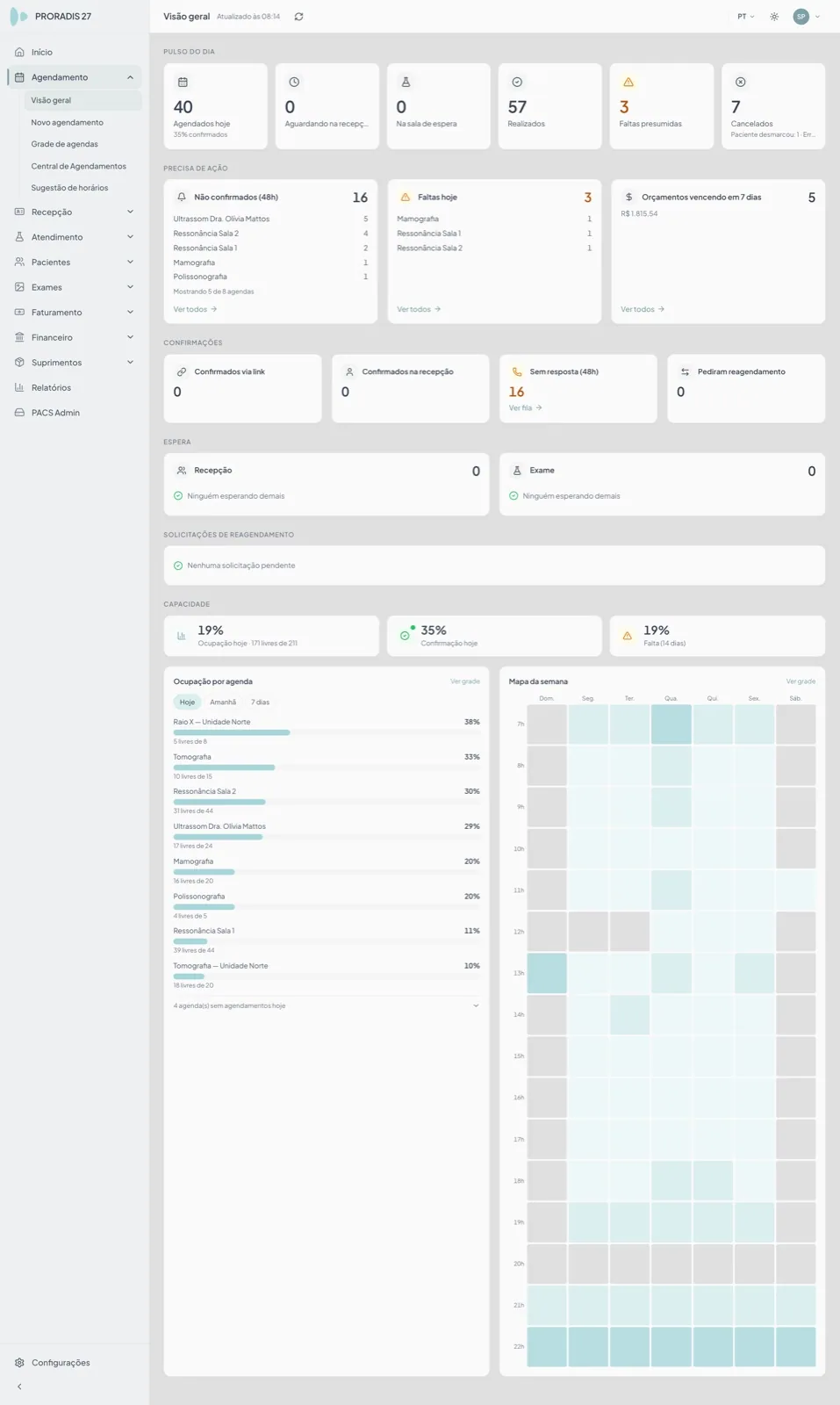
Task: Click the Raio X — Unidade Norte occupancy bar
Action: pos(327,732)
